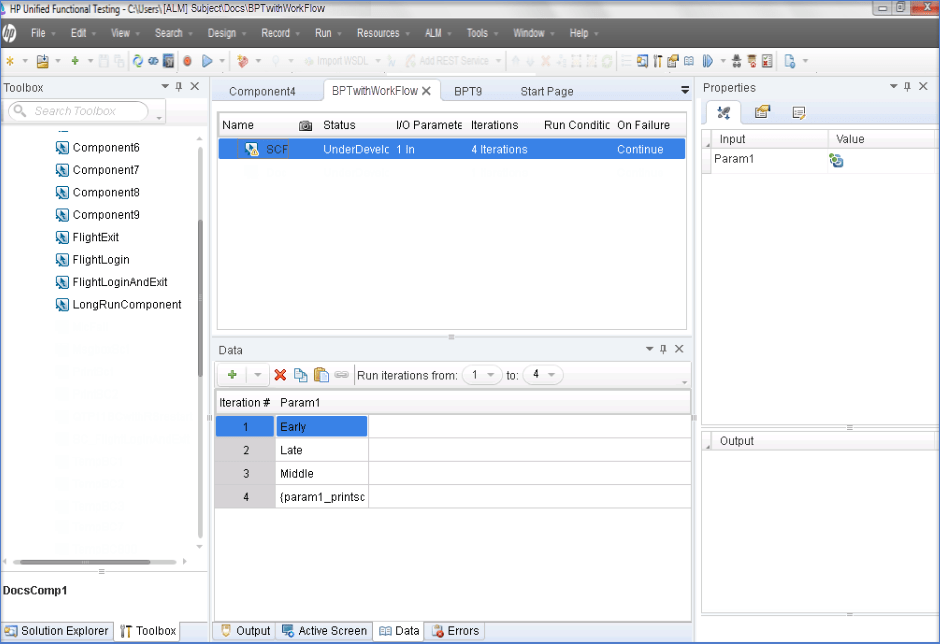Open the Active Screen view
Image resolution: width=940 pixels, height=644 pixels.
(x=324, y=631)
